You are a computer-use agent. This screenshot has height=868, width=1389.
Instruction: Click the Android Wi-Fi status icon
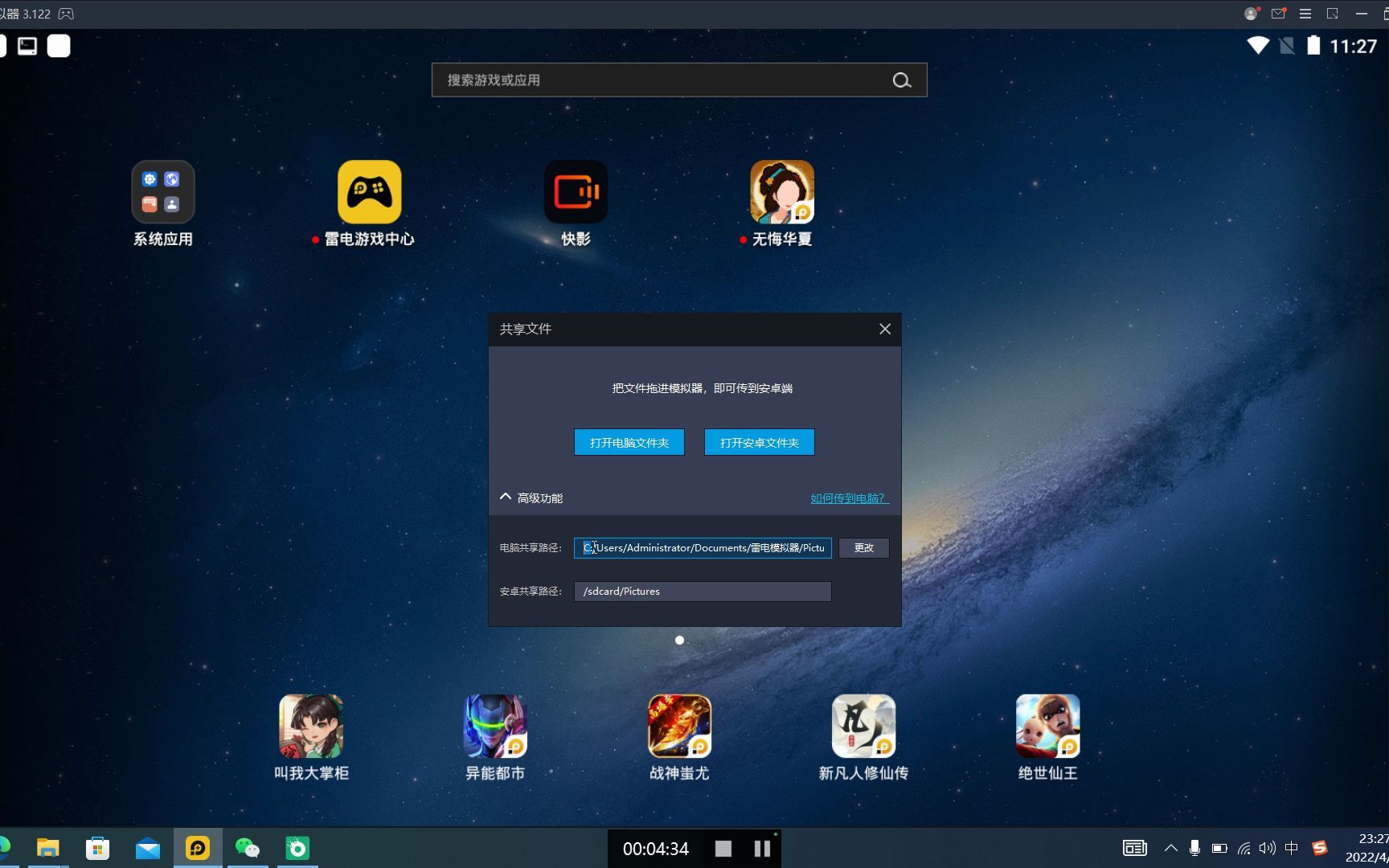1258,46
